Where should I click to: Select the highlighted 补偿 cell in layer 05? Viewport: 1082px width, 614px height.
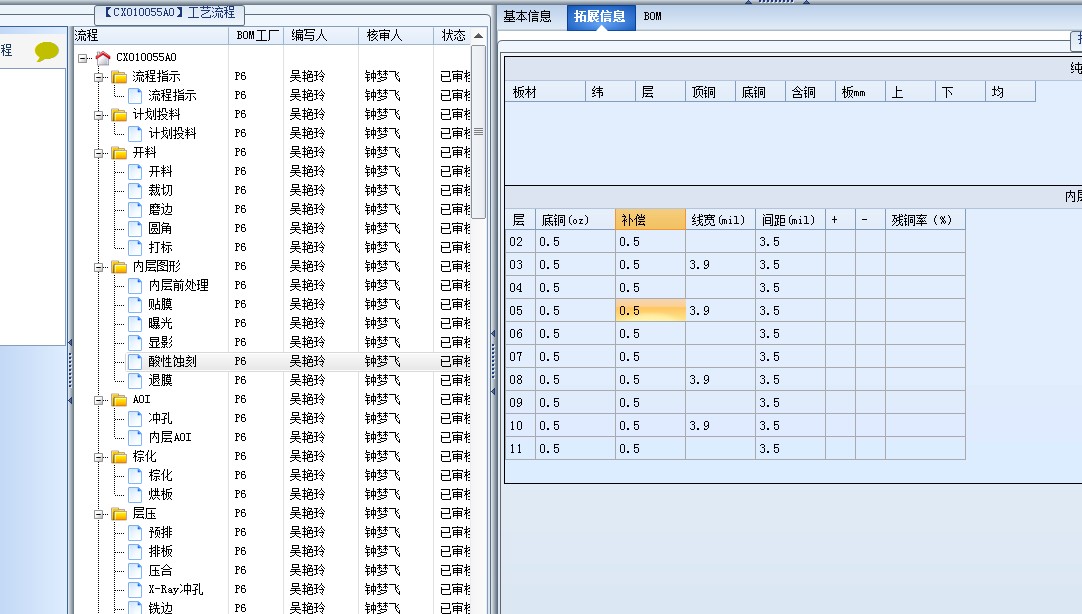coord(650,311)
